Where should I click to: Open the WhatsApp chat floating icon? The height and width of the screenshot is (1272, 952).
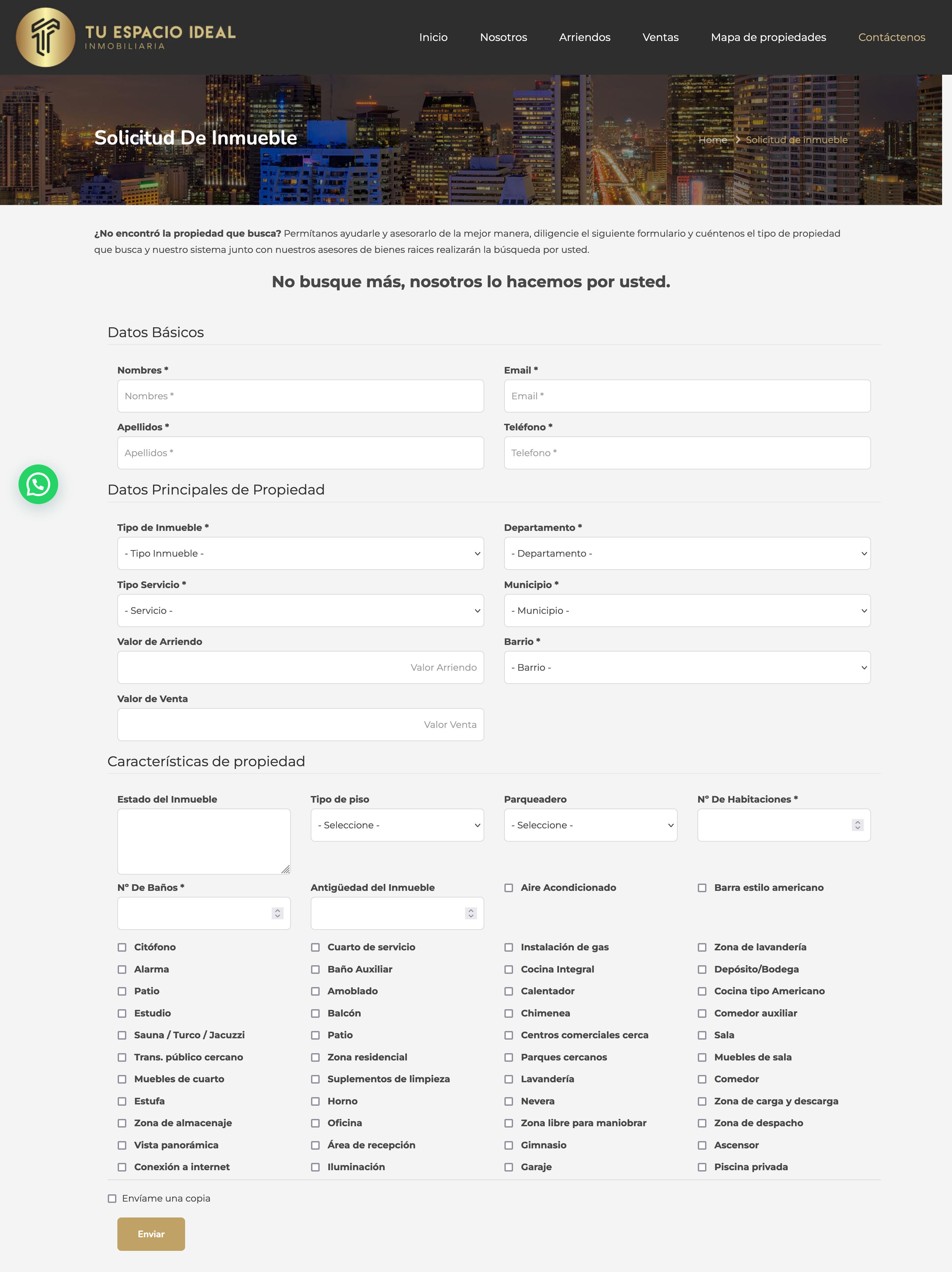[38, 484]
